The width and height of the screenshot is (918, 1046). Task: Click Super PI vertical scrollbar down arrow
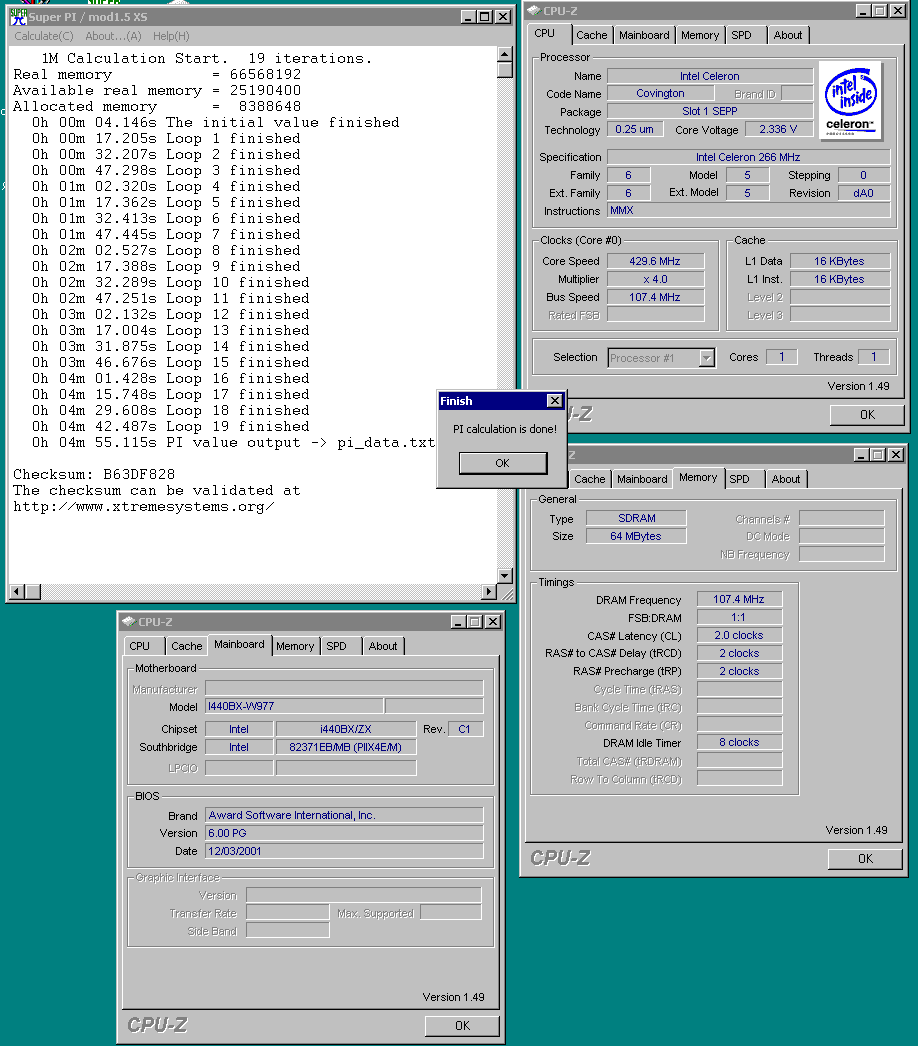[505, 576]
